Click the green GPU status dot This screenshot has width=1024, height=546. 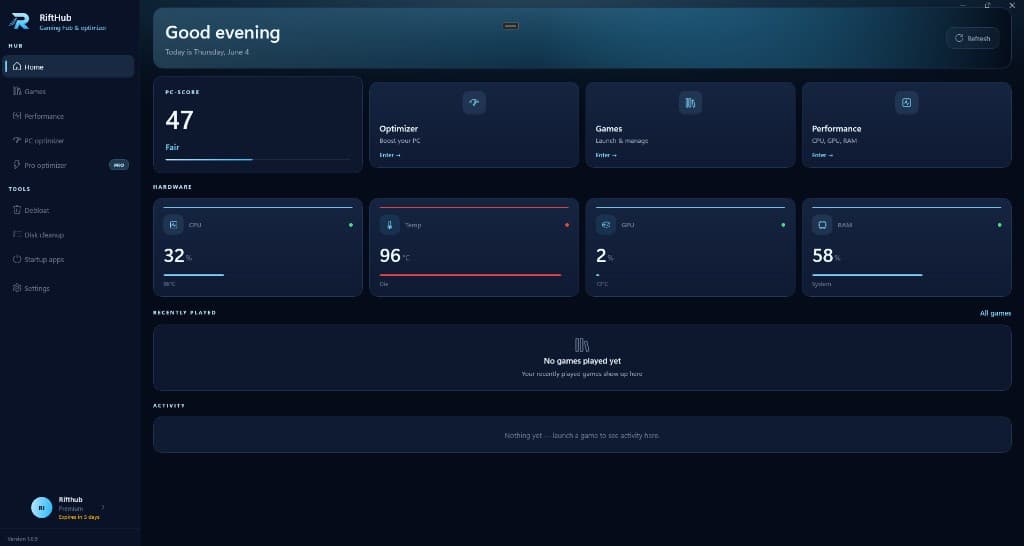[783, 225]
